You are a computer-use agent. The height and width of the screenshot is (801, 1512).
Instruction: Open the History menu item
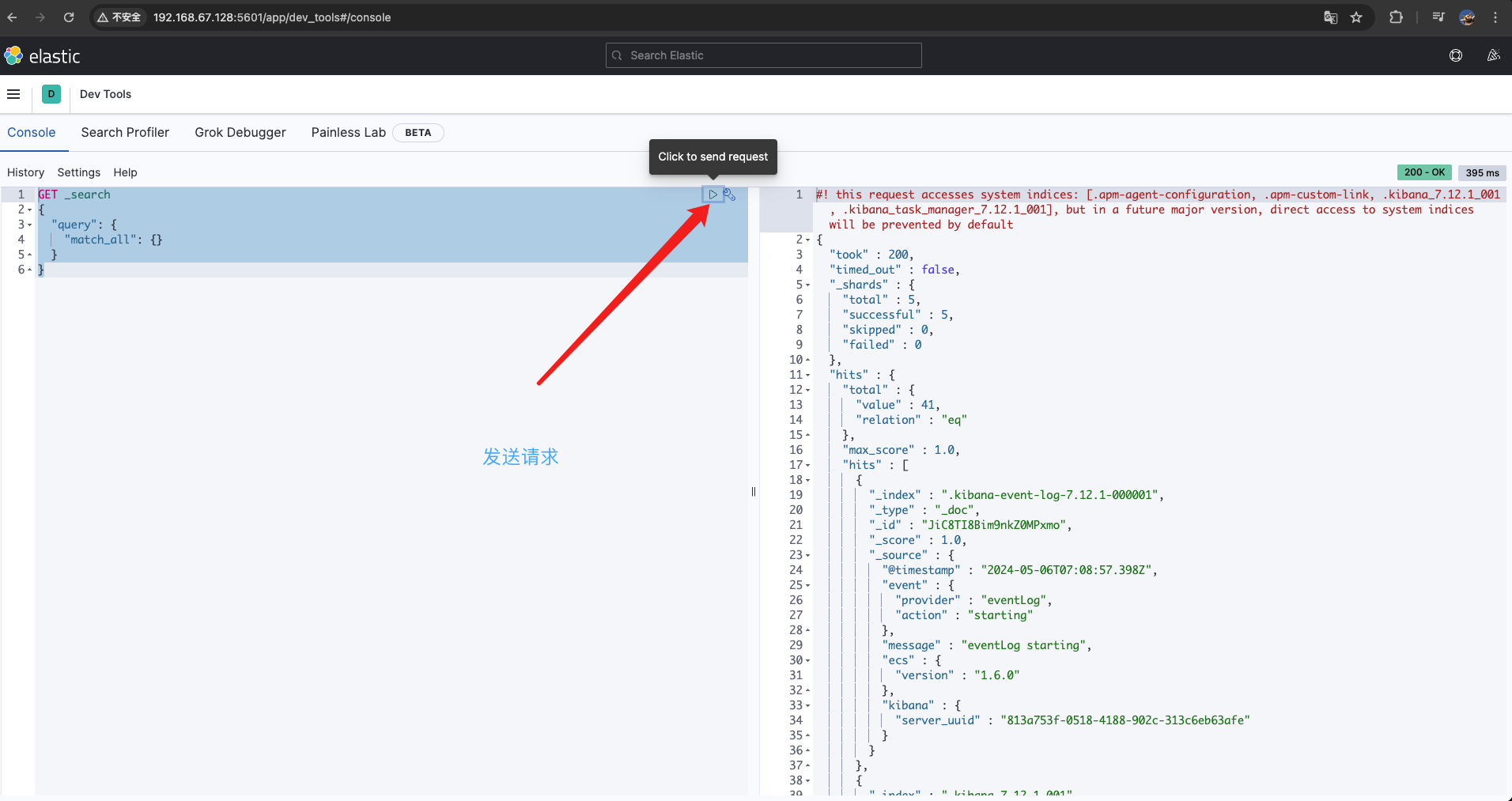click(25, 172)
